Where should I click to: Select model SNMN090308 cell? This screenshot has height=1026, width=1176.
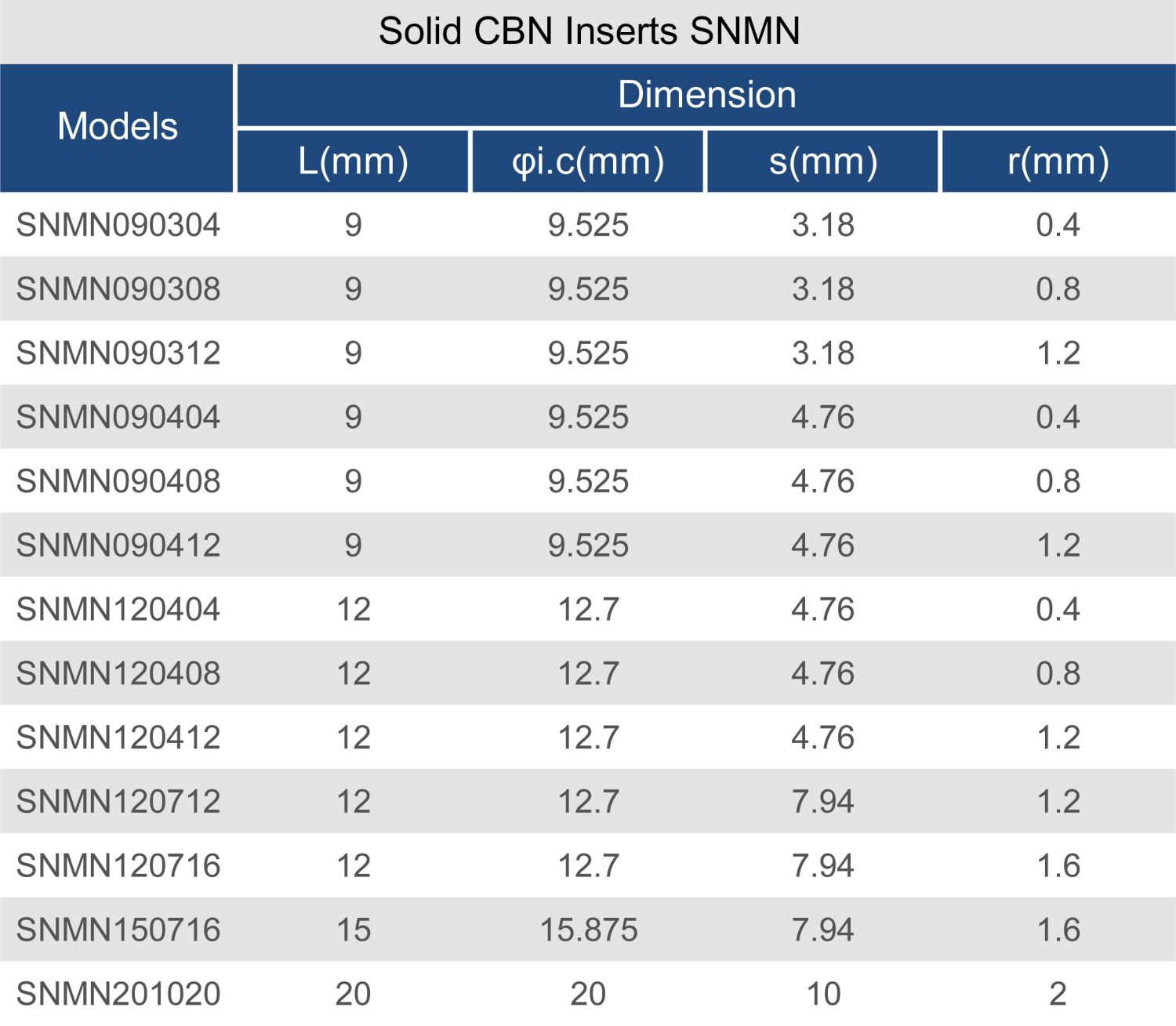pos(118,289)
